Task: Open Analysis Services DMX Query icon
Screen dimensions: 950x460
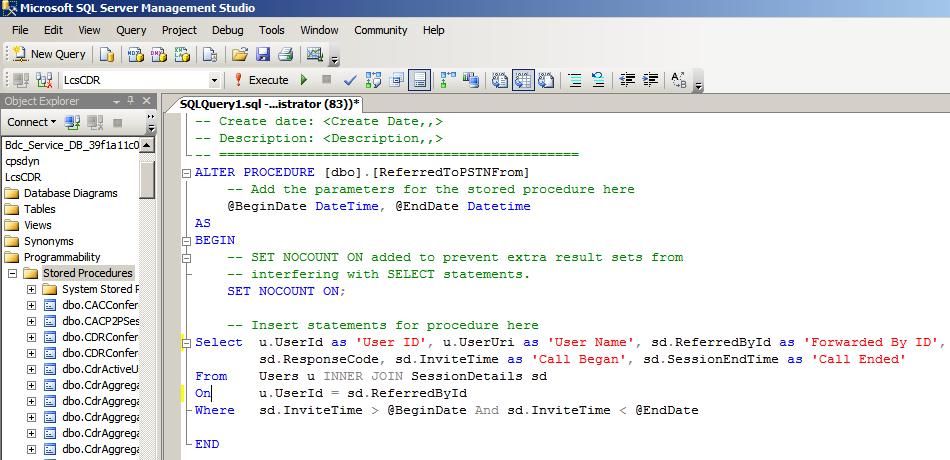Action: point(159,55)
